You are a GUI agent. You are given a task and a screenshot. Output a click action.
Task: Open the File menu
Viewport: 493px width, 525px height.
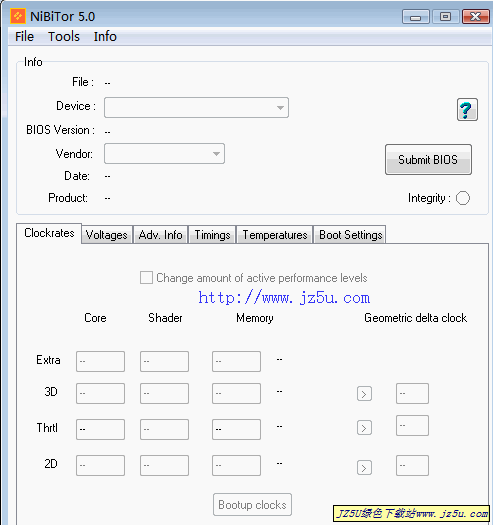point(24,36)
